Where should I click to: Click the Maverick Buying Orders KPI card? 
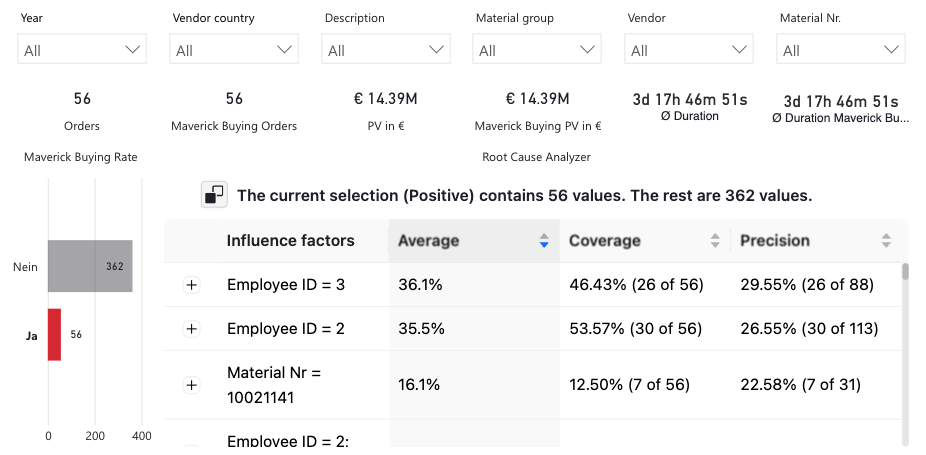(234, 111)
